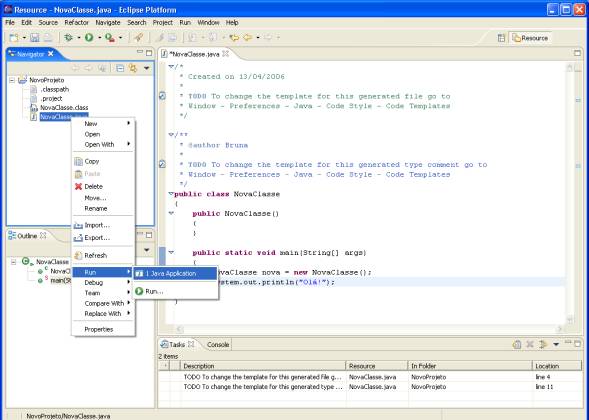Click the Last Edit Location arrow icon
Screen dimensions: 589x420
click(x=234, y=38)
